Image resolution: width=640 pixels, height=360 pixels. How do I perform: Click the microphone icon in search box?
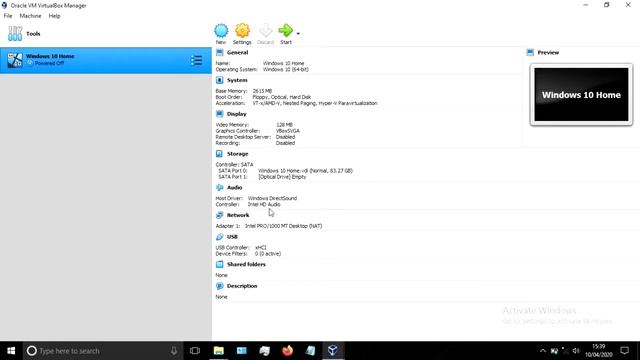[x=174, y=351]
